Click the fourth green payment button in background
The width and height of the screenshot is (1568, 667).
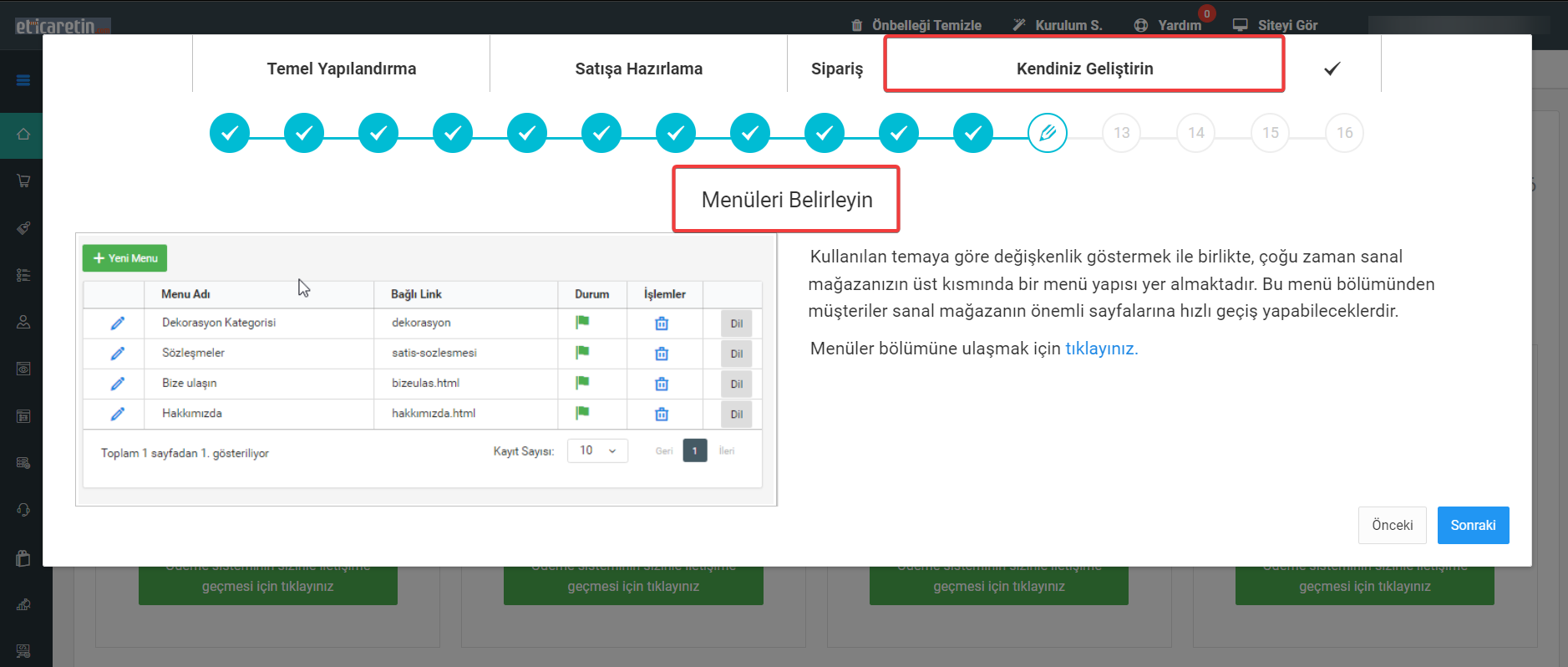click(x=1365, y=585)
